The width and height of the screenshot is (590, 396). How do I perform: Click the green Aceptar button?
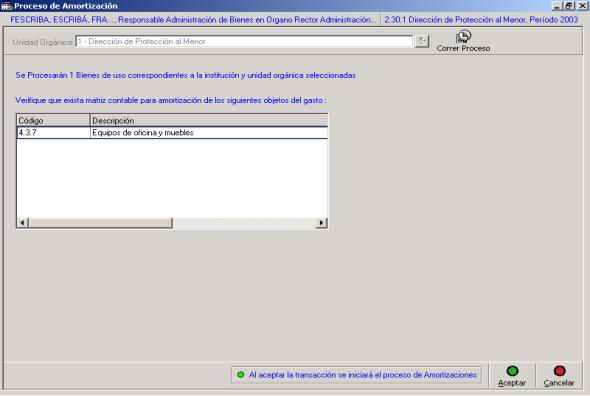(512, 376)
